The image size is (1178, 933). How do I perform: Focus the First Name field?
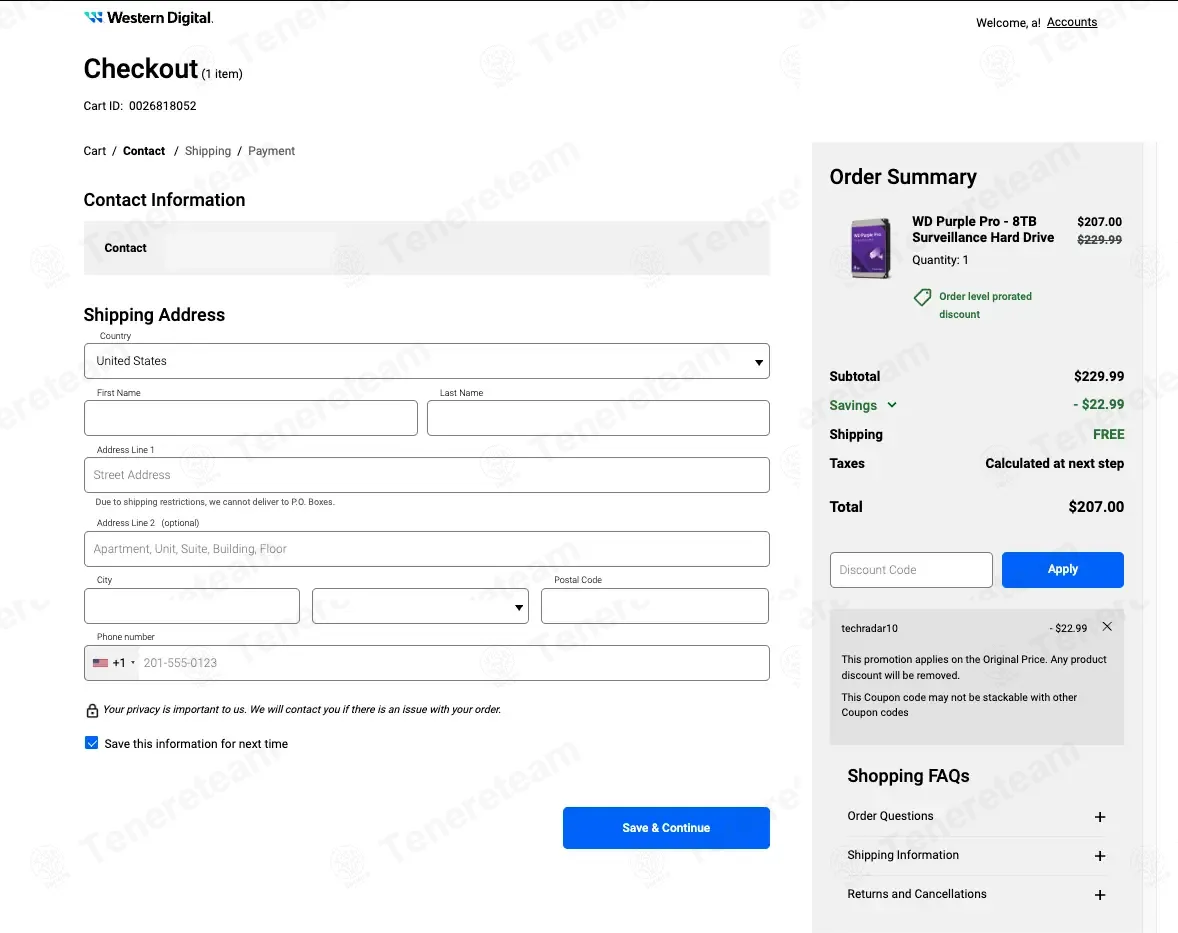pyautogui.click(x=251, y=418)
